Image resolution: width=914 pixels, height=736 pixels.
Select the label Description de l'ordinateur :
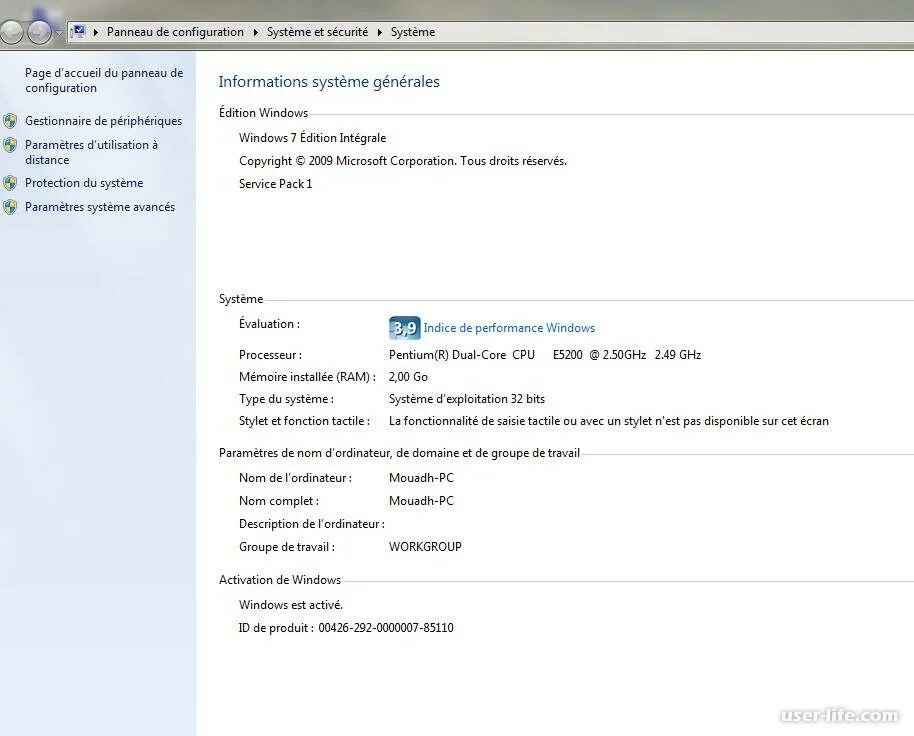(x=311, y=524)
